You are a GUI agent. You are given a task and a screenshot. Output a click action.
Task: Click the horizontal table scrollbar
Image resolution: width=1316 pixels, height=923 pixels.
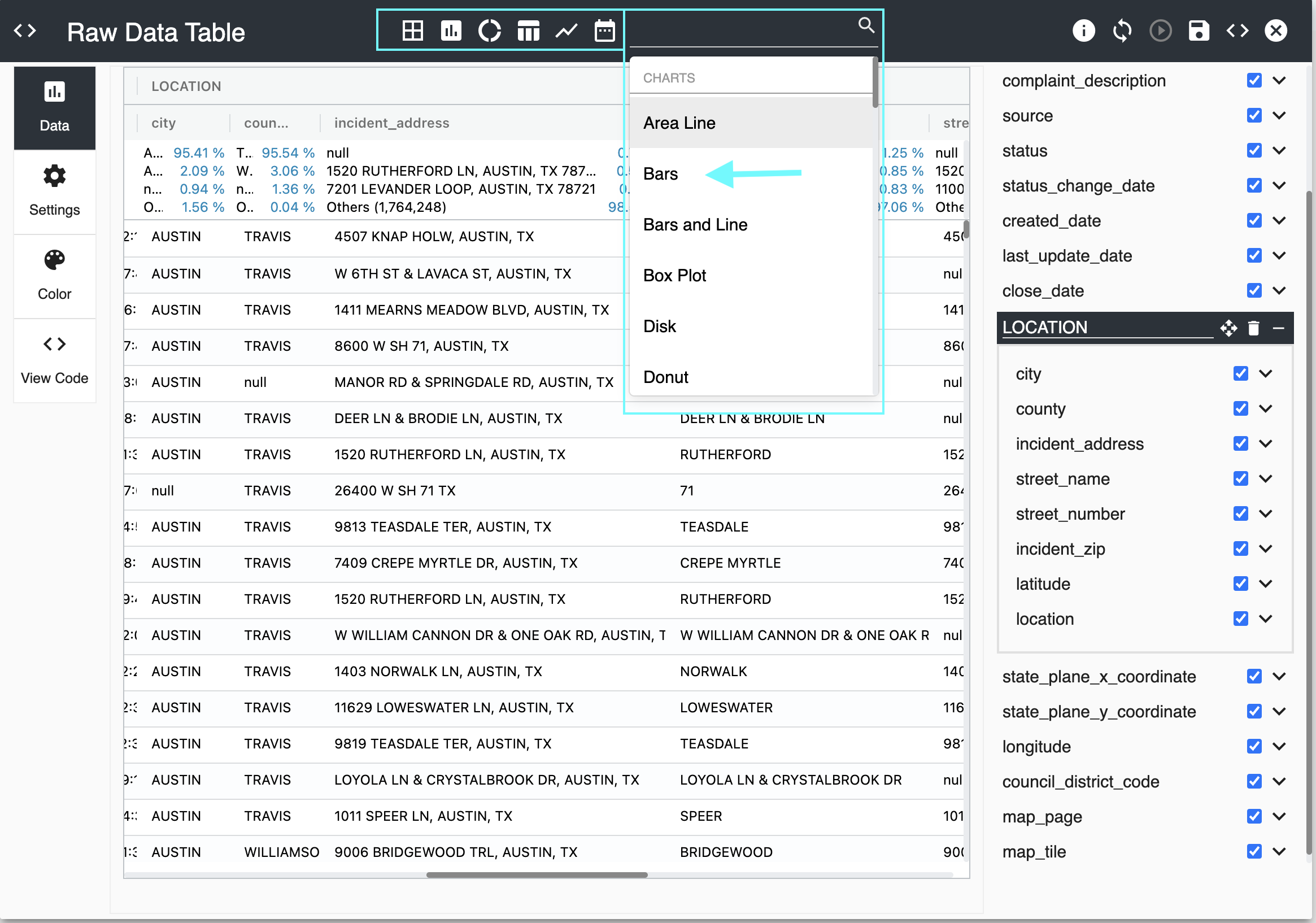point(537,875)
